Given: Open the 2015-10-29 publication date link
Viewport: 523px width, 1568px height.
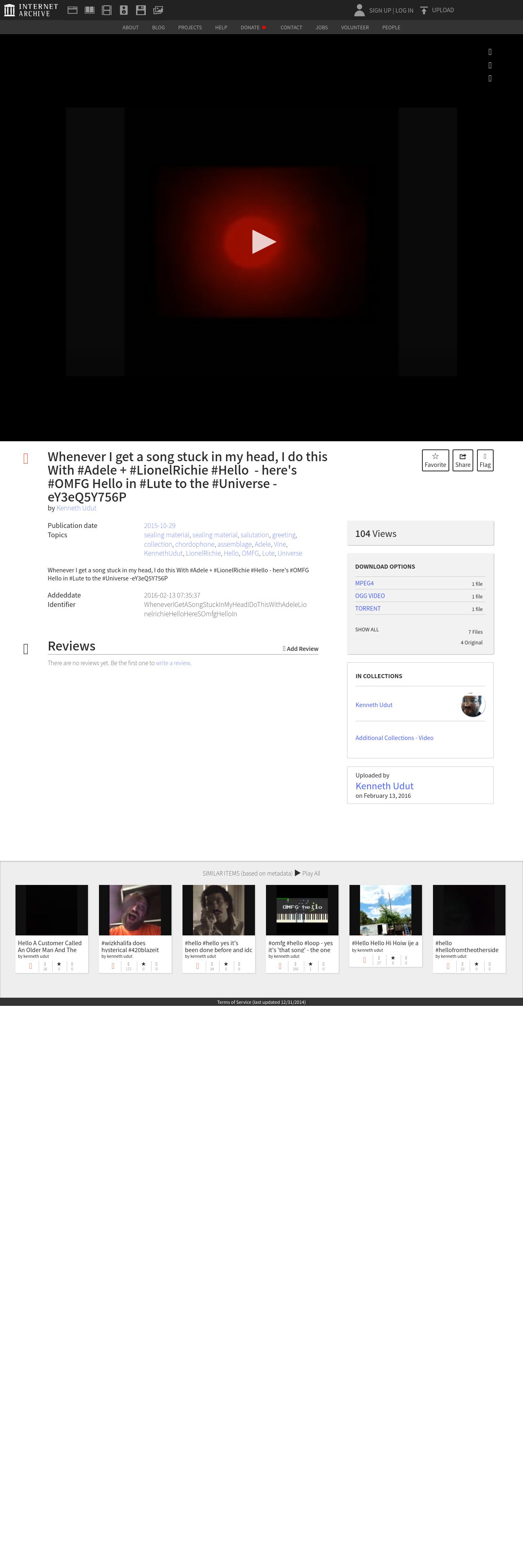Looking at the screenshot, I should point(160,525).
